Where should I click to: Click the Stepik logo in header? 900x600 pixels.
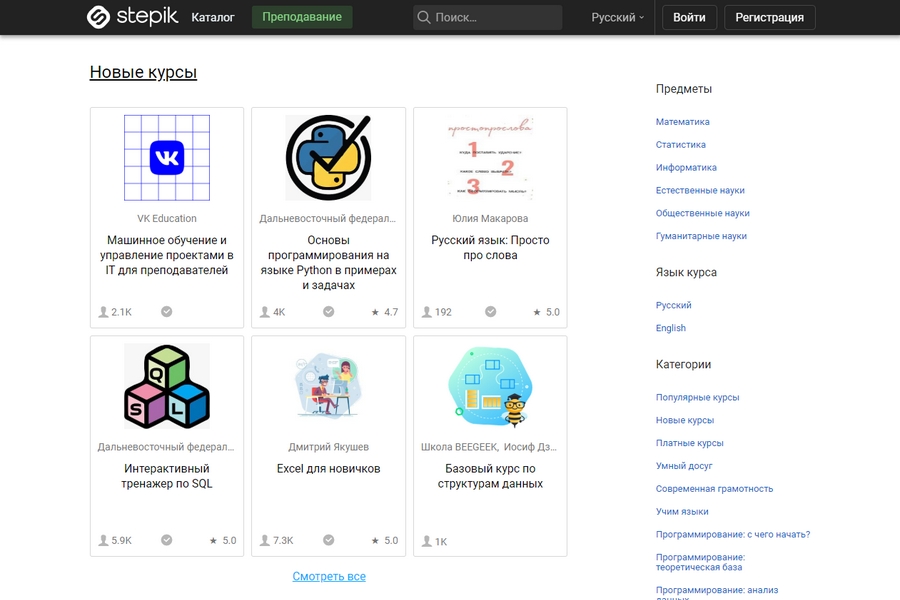point(132,17)
